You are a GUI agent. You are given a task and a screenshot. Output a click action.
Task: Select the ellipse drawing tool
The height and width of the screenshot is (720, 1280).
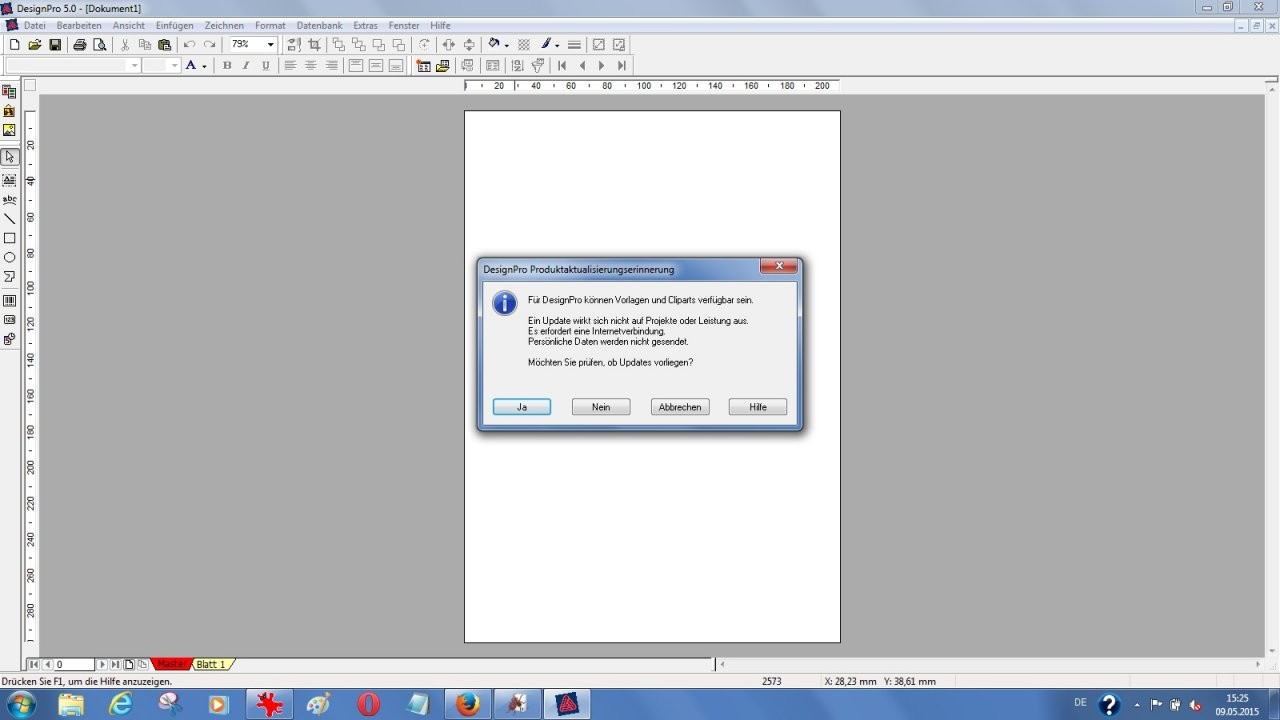coord(10,257)
